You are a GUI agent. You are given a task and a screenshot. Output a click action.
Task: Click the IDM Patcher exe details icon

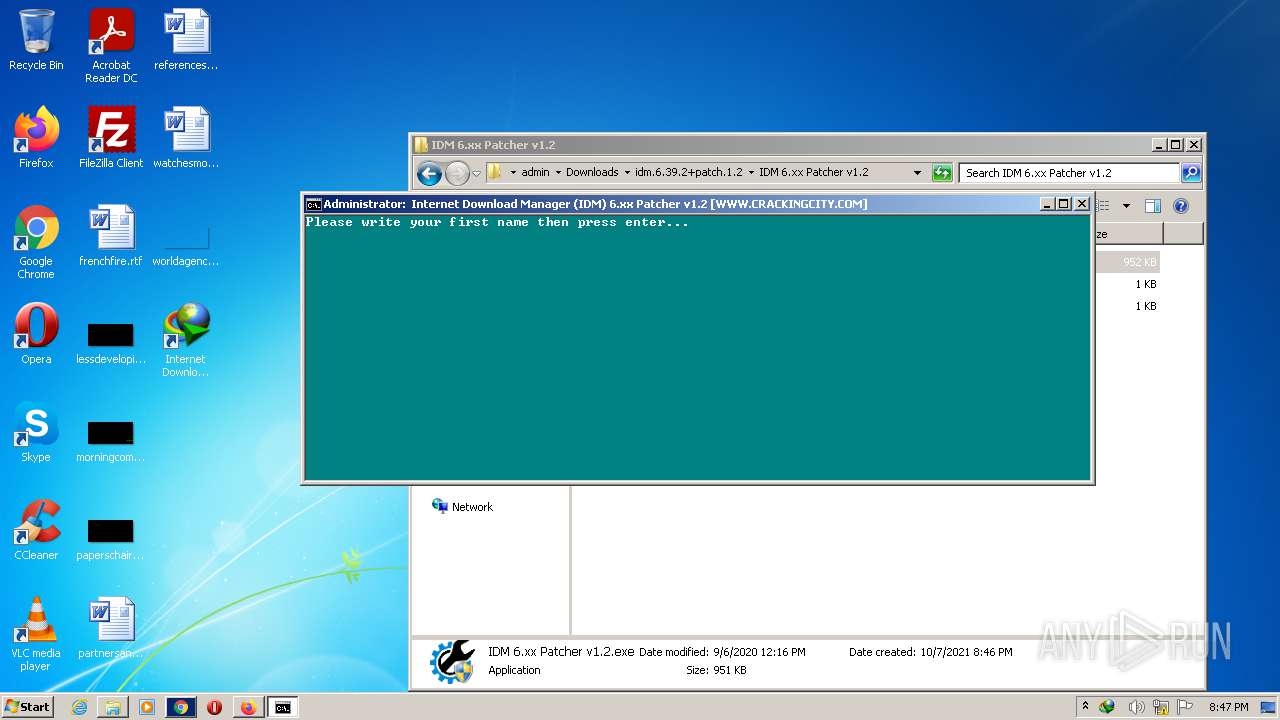[x=452, y=661]
